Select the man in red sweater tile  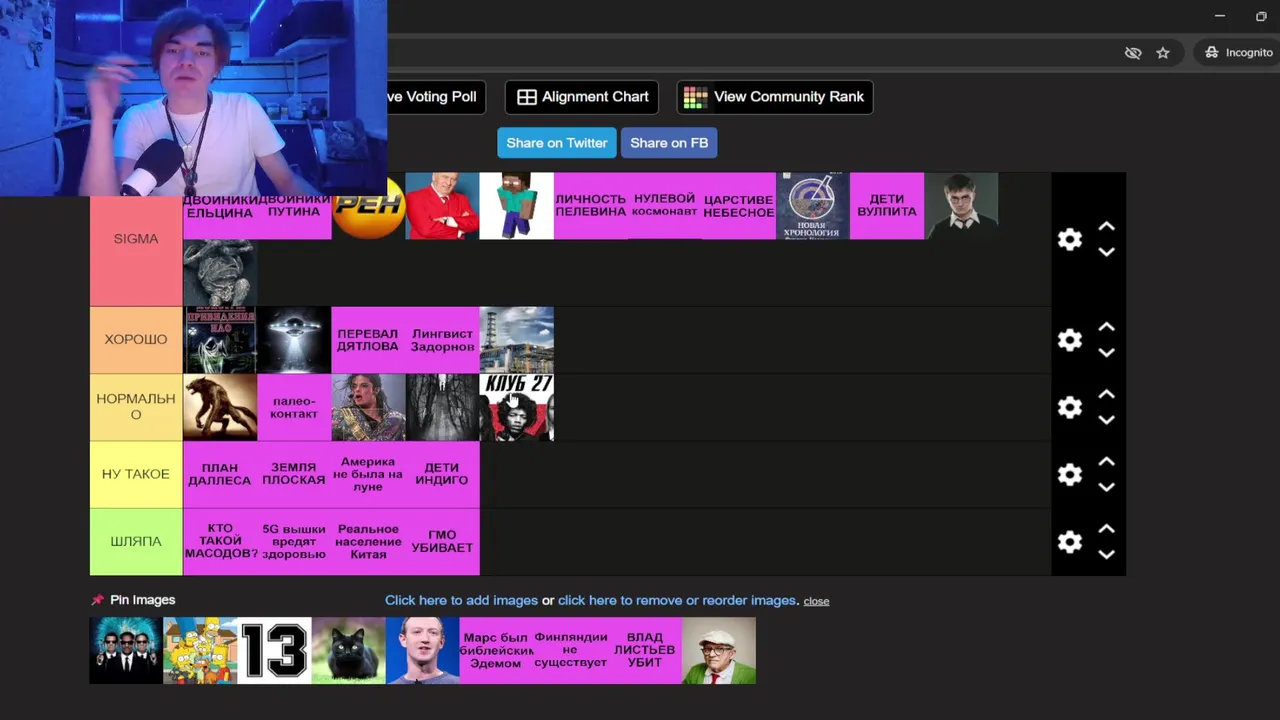[x=442, y=206]
